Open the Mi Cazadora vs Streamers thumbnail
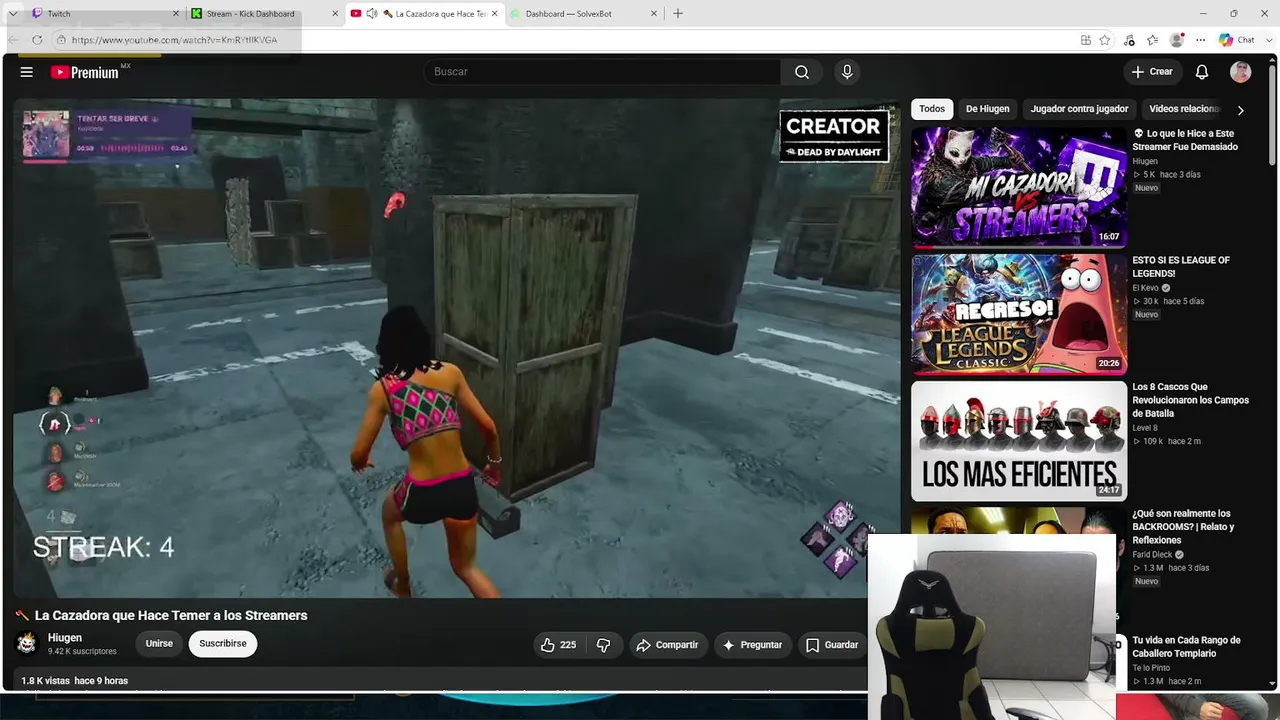1280x720 pixels. click(x=1019, y=187)
